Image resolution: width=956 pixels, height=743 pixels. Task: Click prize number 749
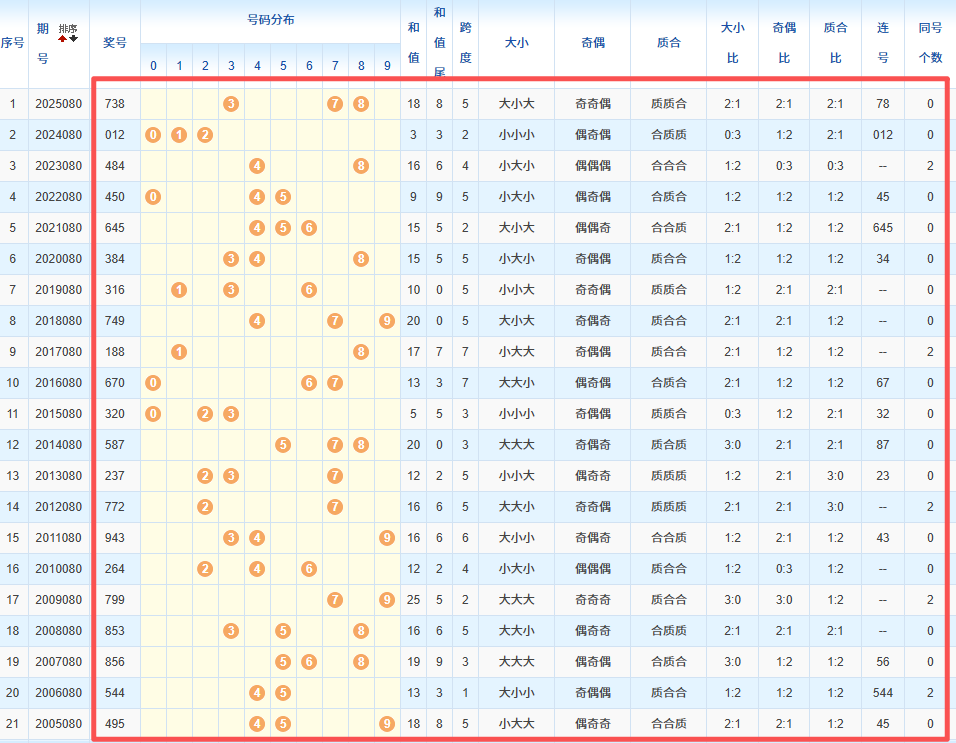[115, 321]
